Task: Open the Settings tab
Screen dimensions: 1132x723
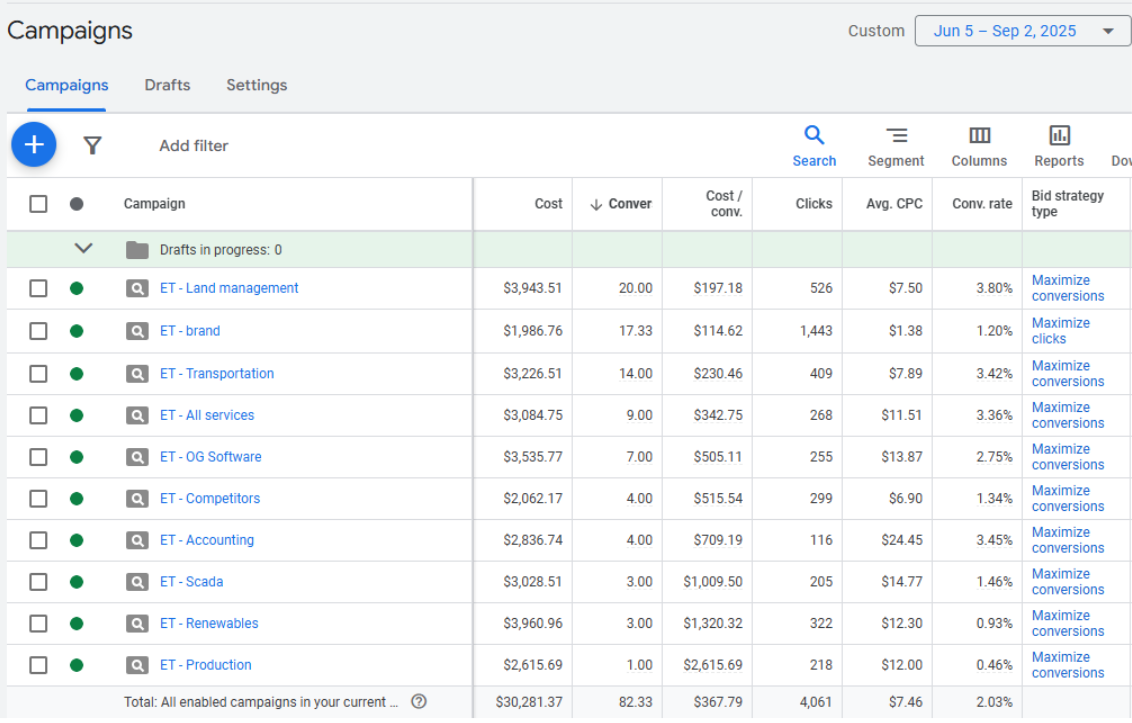Action: (x=256, y=85)
